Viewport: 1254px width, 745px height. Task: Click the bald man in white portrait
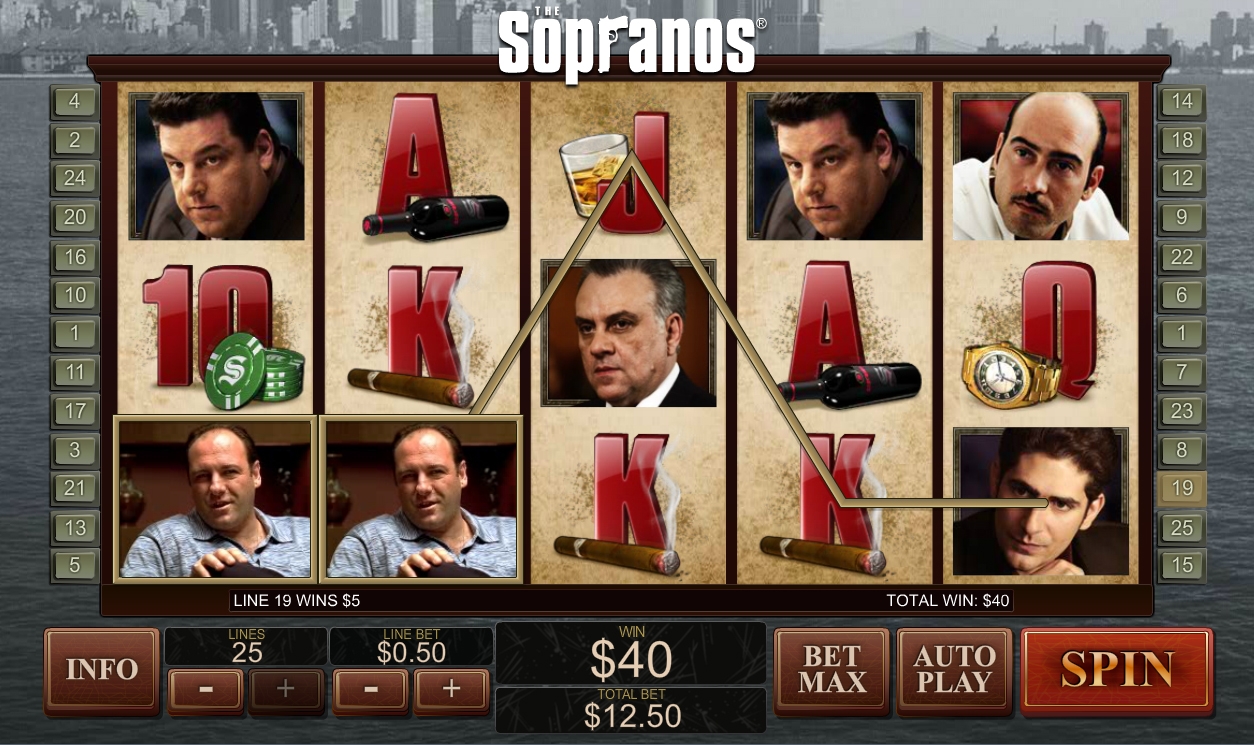(x=1041, y=167)
